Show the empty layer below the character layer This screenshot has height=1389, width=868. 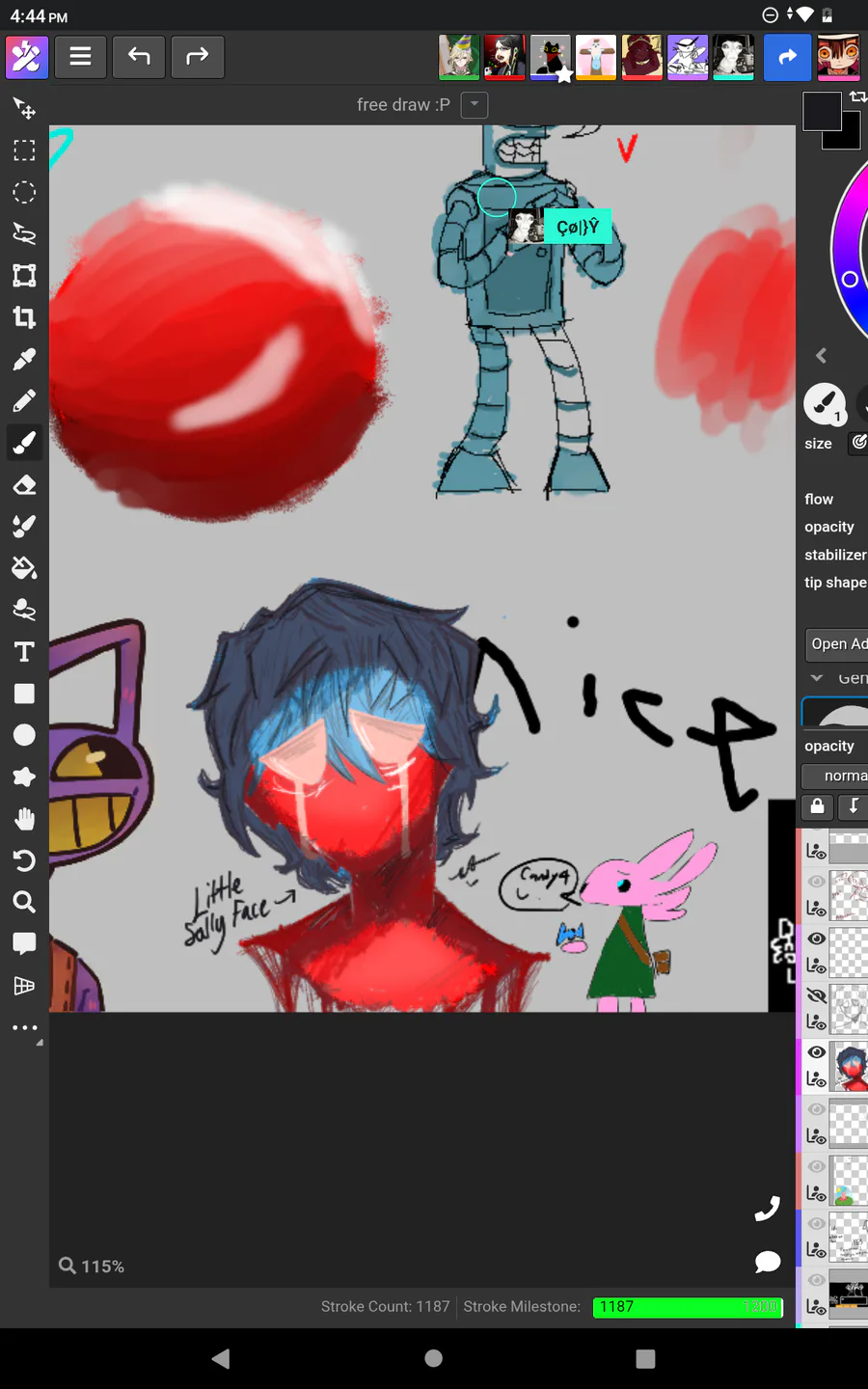click(x=816, y=1108)
